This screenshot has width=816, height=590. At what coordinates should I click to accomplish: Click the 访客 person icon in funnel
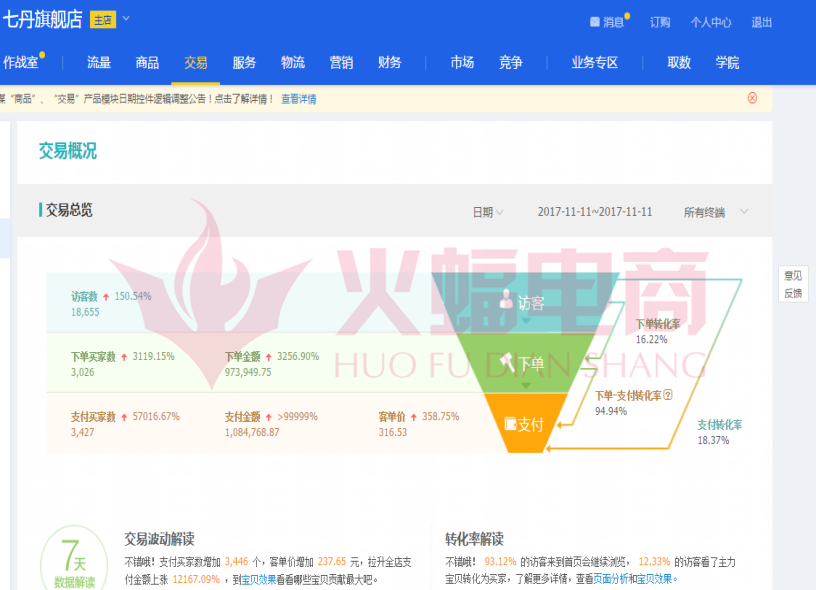tap(506, 300)
